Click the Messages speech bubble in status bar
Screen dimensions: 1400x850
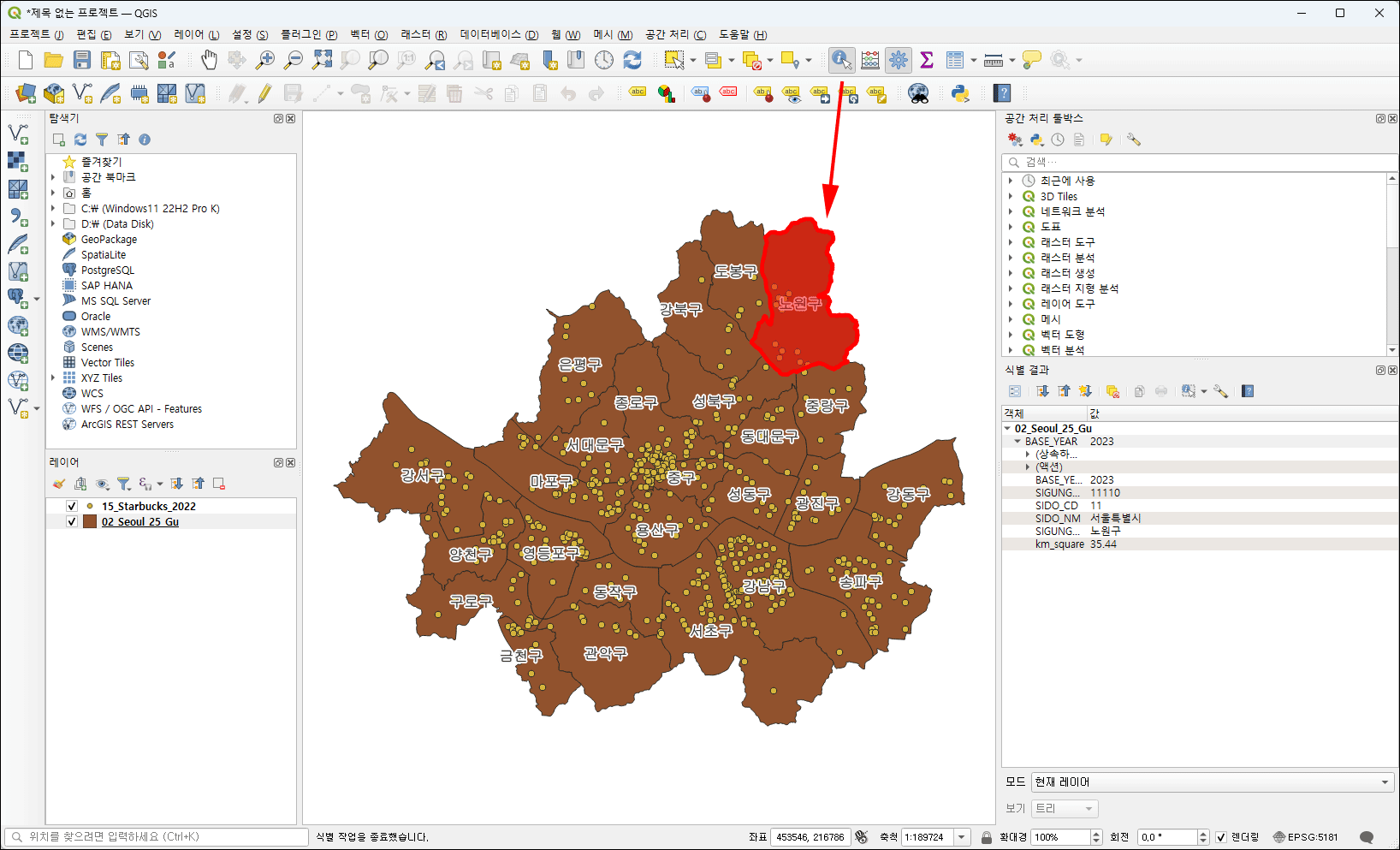coord(1367,837)
